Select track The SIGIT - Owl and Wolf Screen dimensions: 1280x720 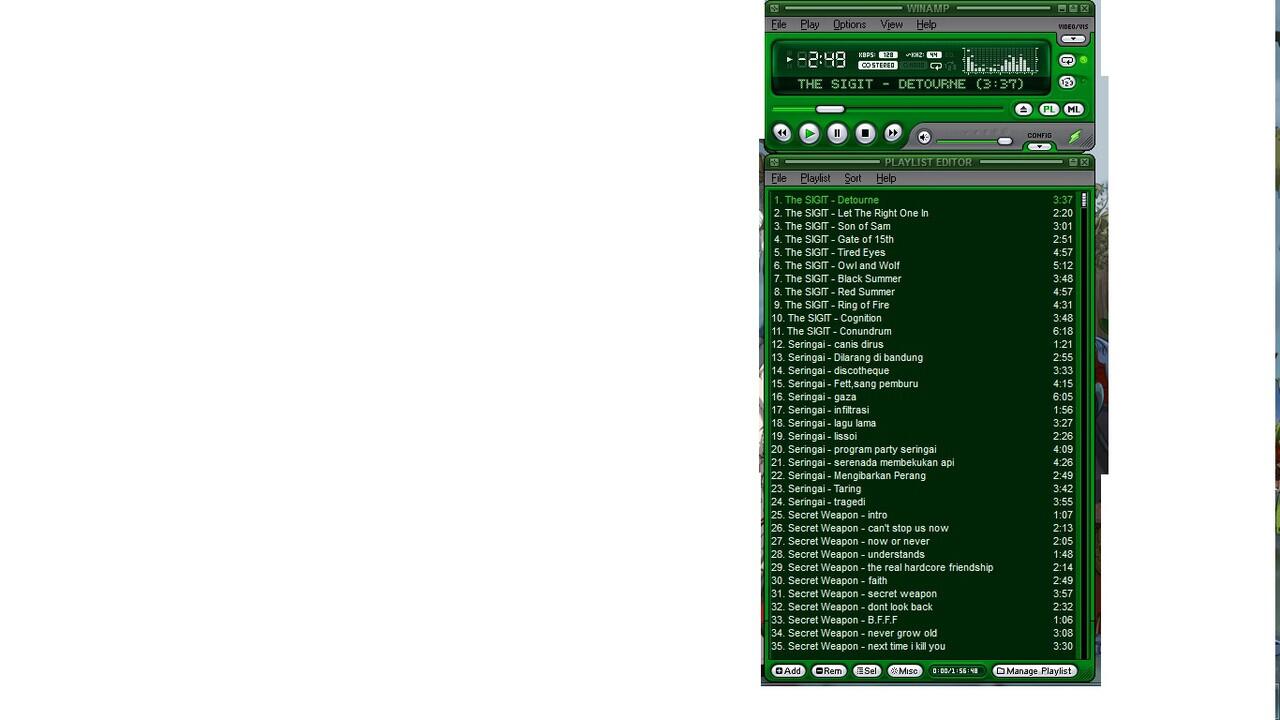[x=923, y=265]
